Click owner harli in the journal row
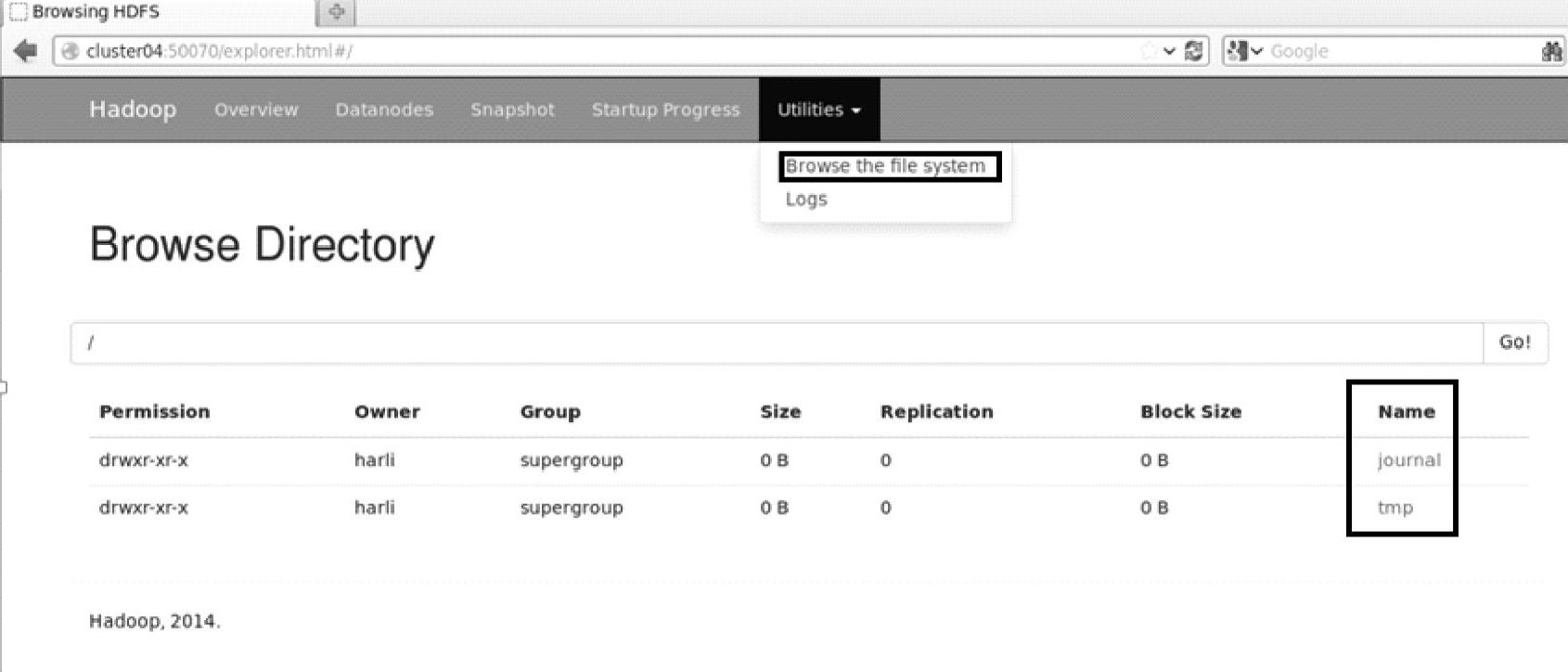The height and width of the screenshot is (672, 1568). pyautogui.click(x=375, y=460)
